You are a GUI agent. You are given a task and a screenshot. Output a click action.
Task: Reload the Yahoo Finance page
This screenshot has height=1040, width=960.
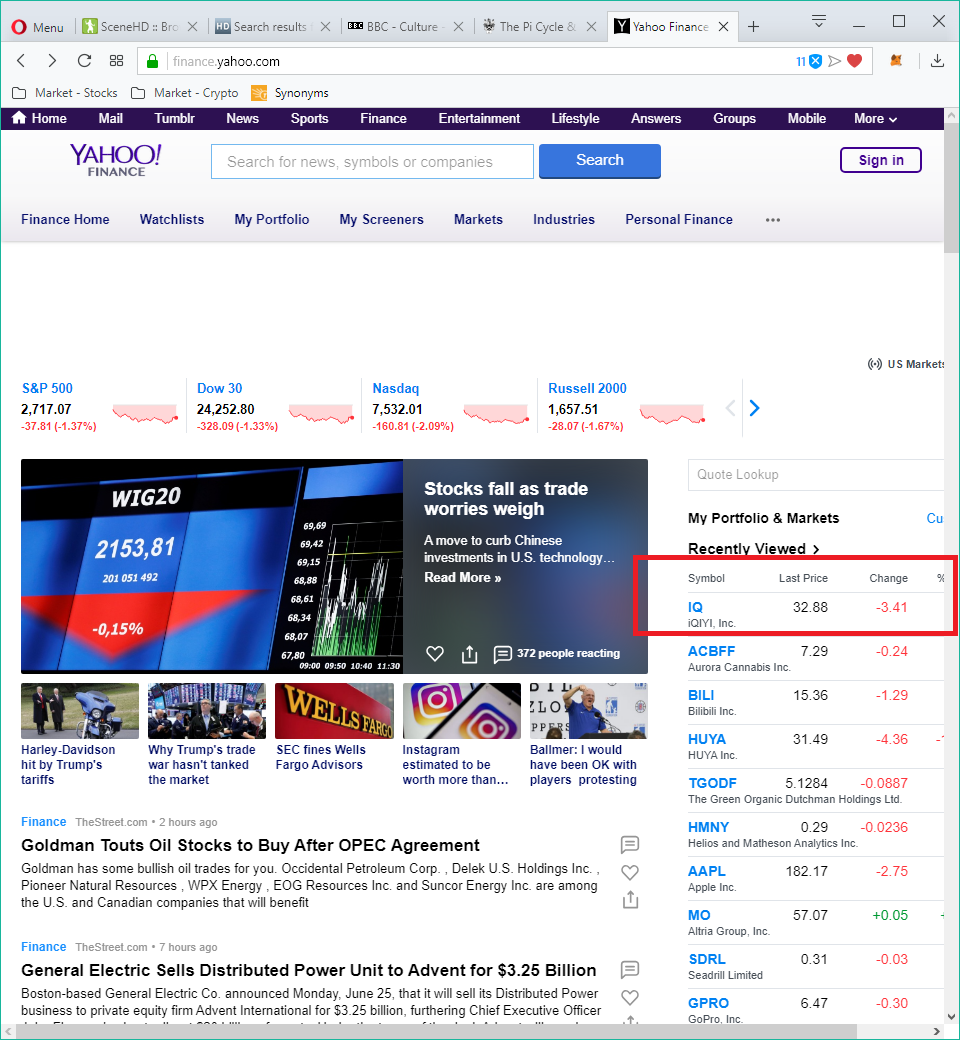pyautogui.click(x=84, y=61)
